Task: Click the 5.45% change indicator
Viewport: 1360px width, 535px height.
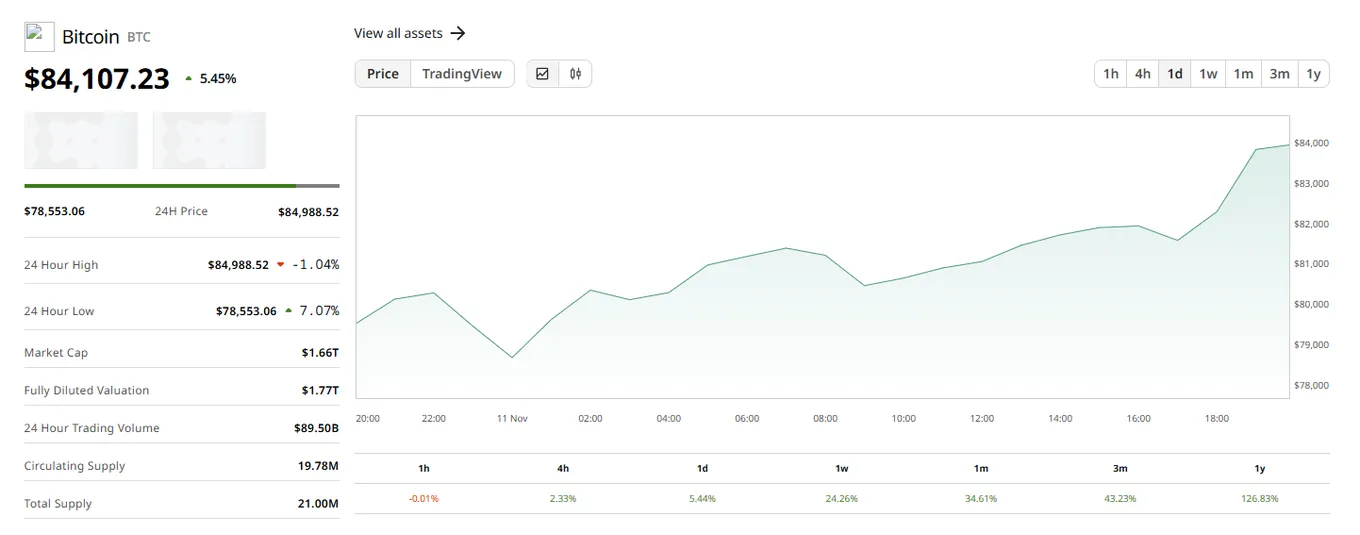Action: tap(211, 78)
